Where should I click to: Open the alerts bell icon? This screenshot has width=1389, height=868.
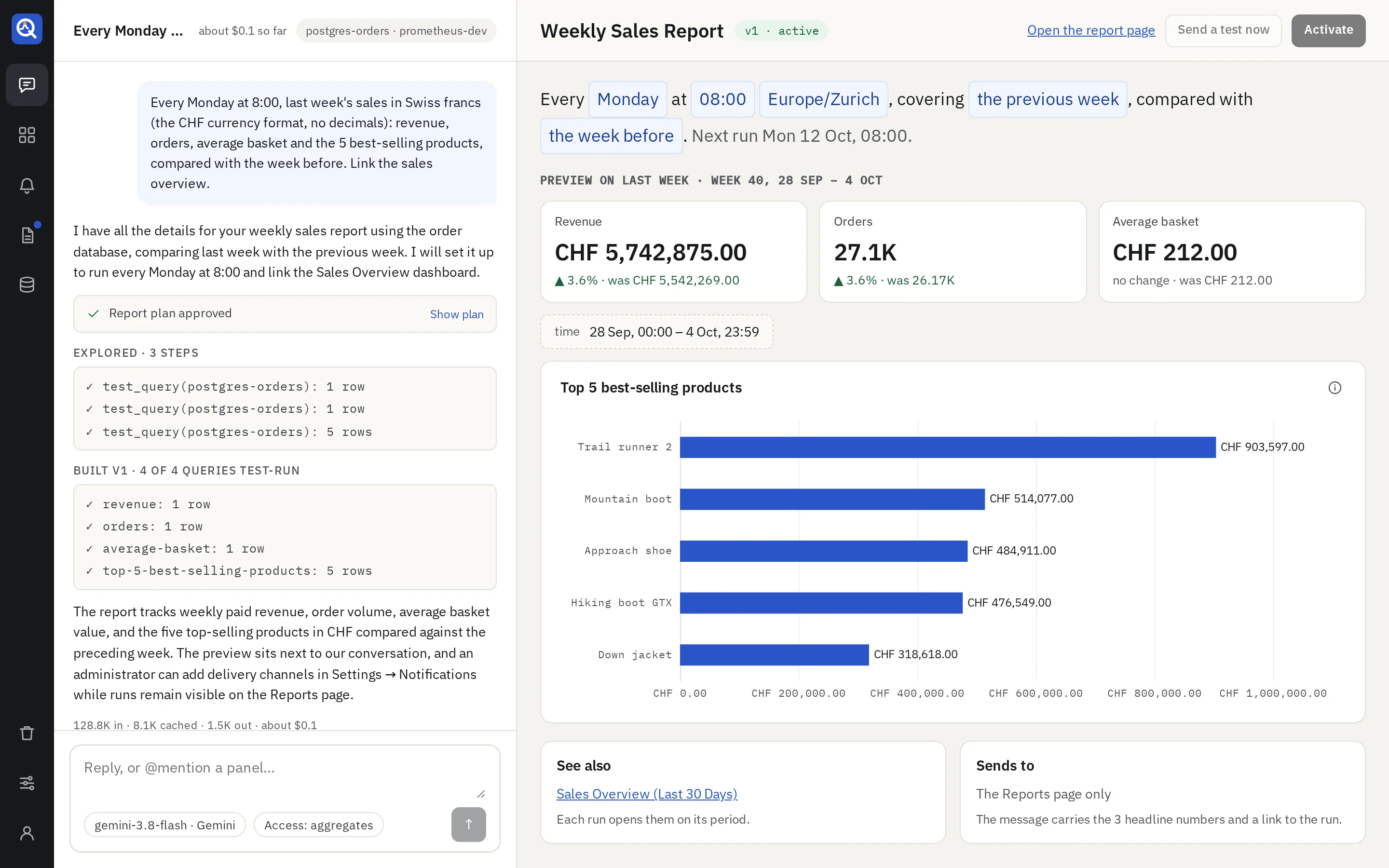(27, 186)
